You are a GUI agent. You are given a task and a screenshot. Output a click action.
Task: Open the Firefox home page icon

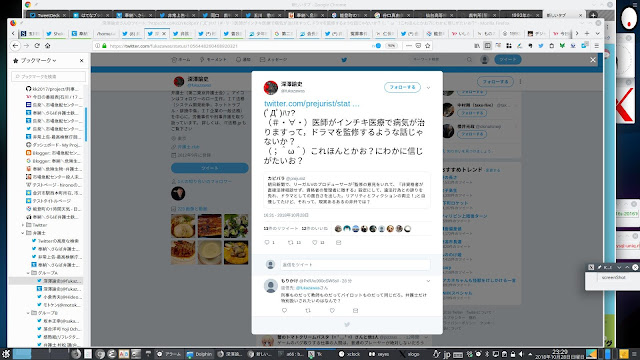(47, 46)
